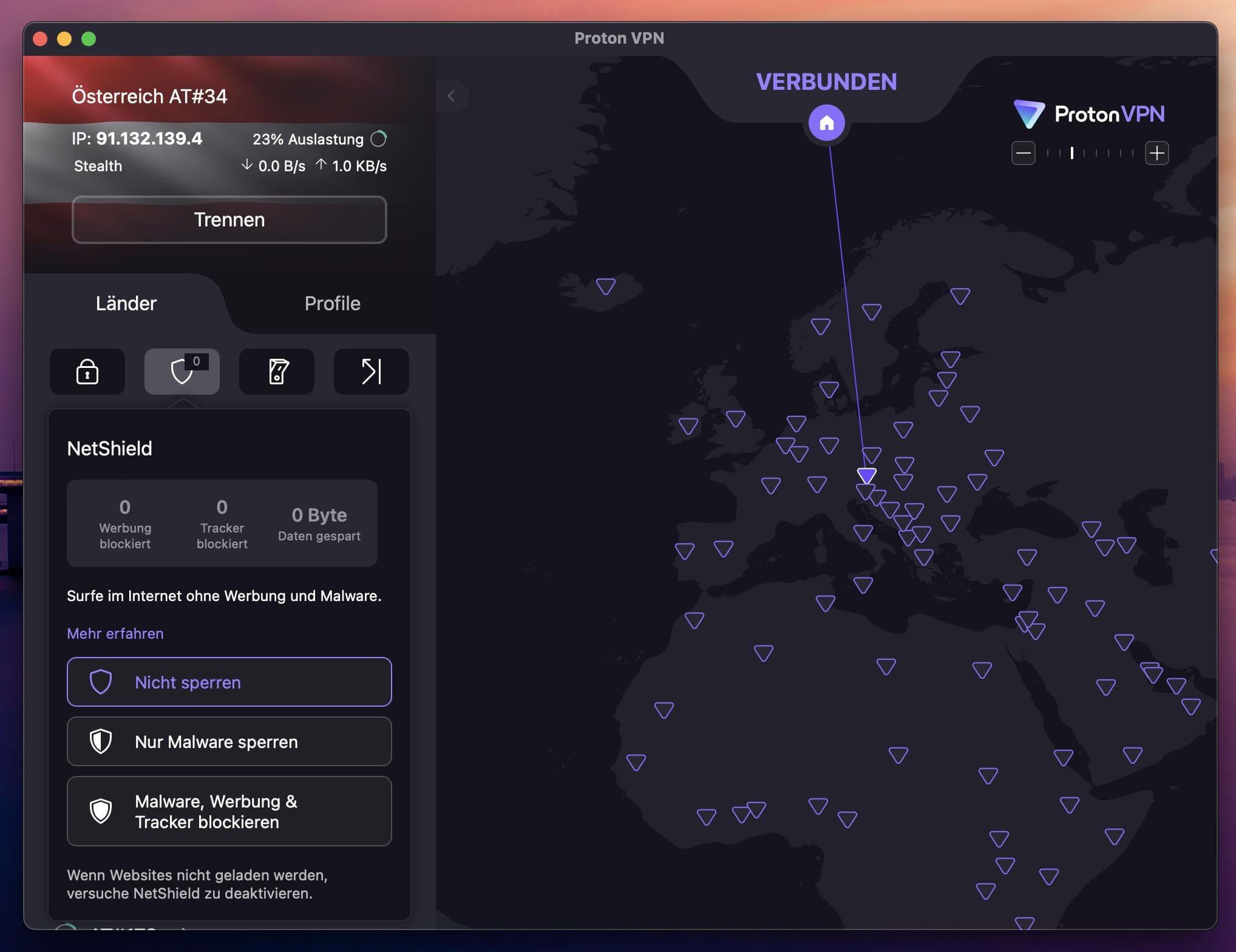Image resolution: width=1236 pixels, height=952 pixels.
Task: Click the Stealth protocol label
Action: 98,166
